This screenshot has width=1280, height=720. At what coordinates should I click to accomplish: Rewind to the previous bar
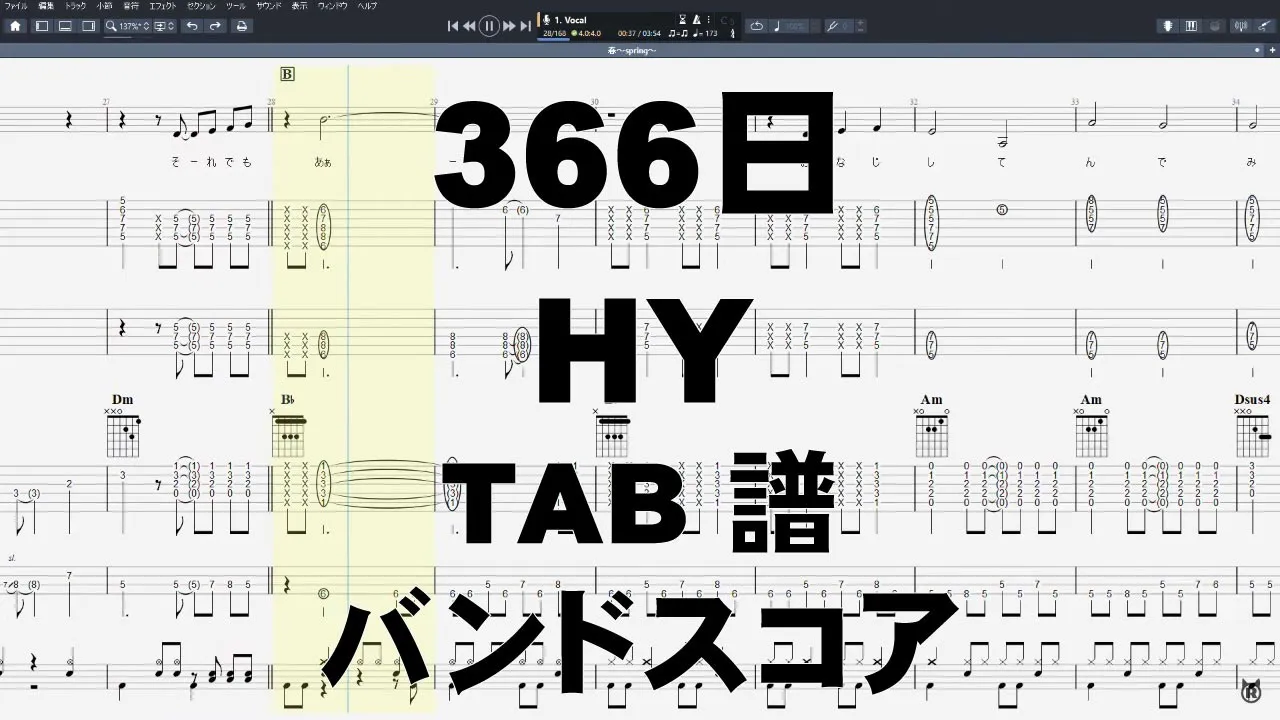point(469,26)
